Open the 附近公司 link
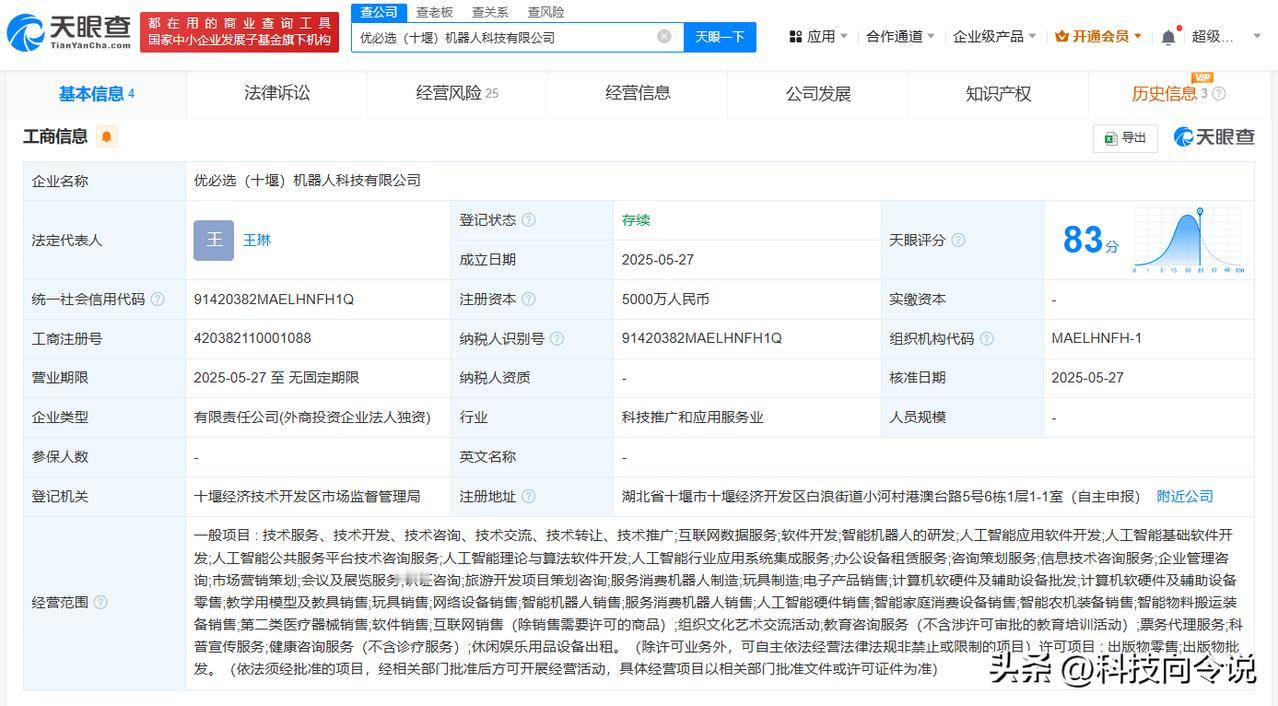 1185,496
